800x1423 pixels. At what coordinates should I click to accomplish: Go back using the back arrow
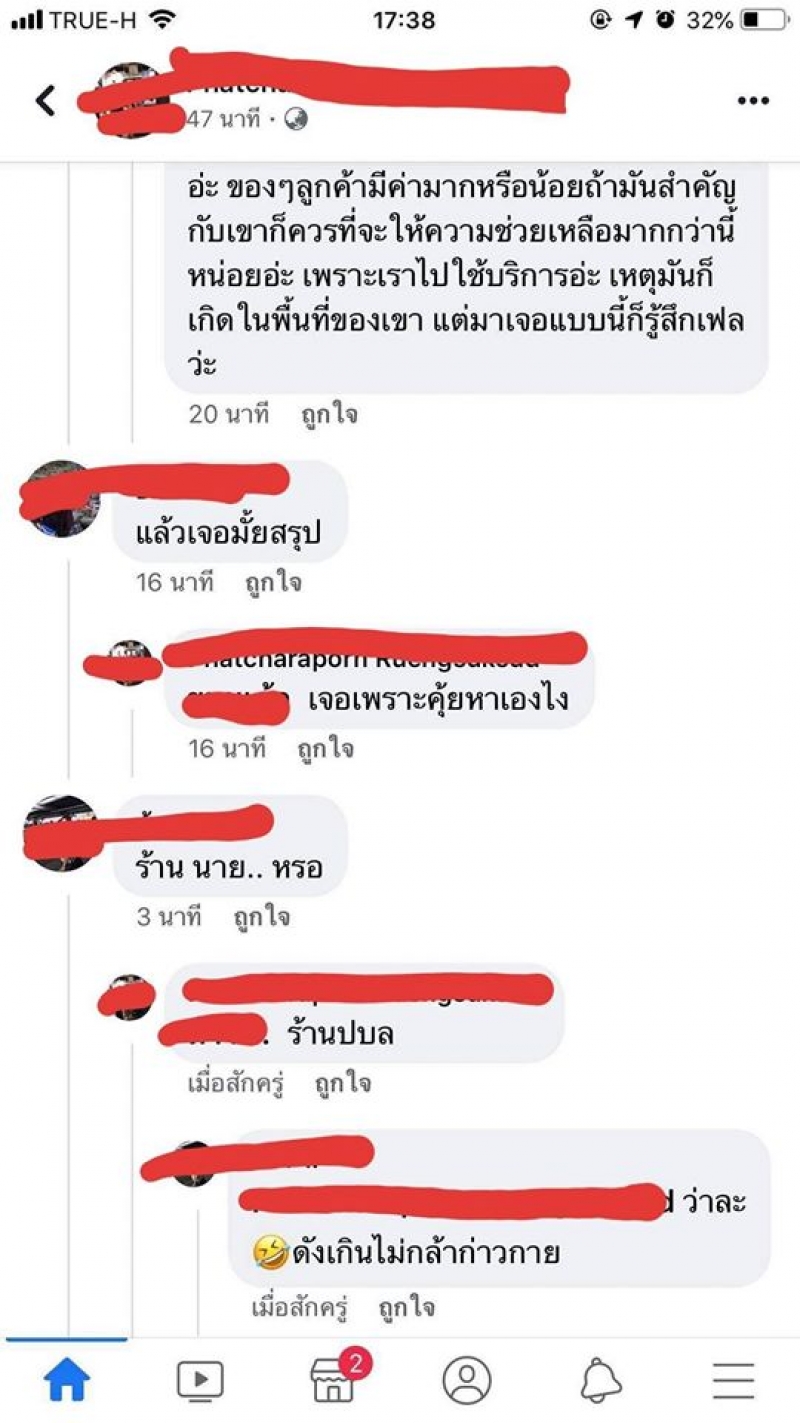[46, 101]
